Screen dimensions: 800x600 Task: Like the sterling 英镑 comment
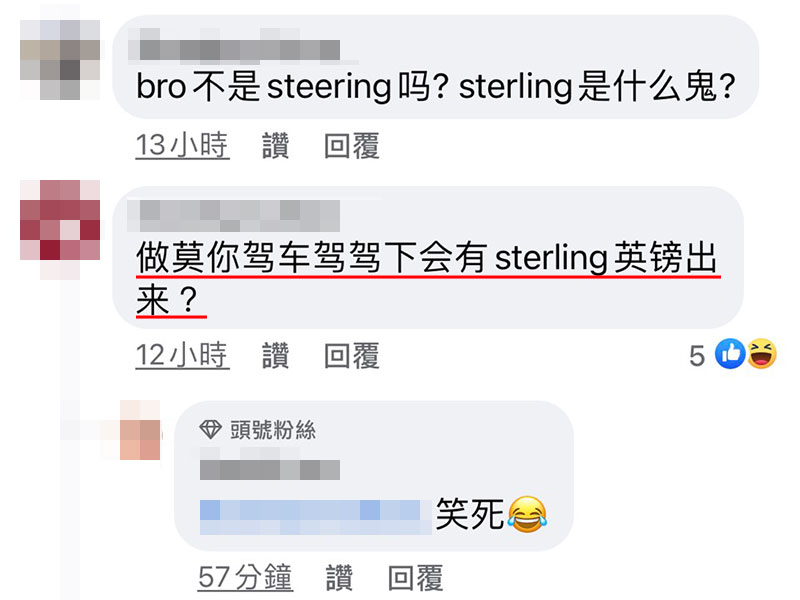point(276,356)
